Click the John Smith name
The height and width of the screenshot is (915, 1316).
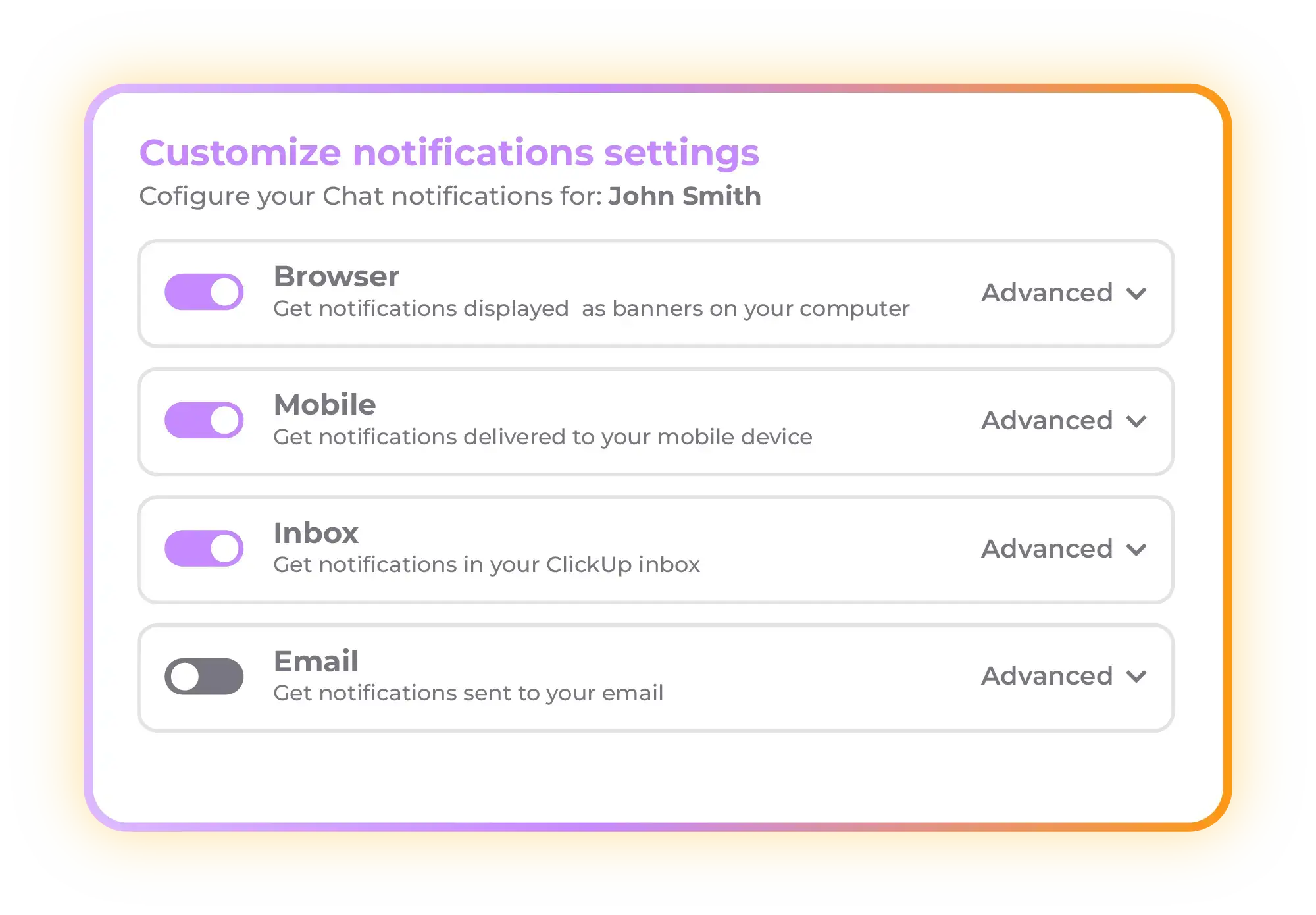tap(684, 196)
